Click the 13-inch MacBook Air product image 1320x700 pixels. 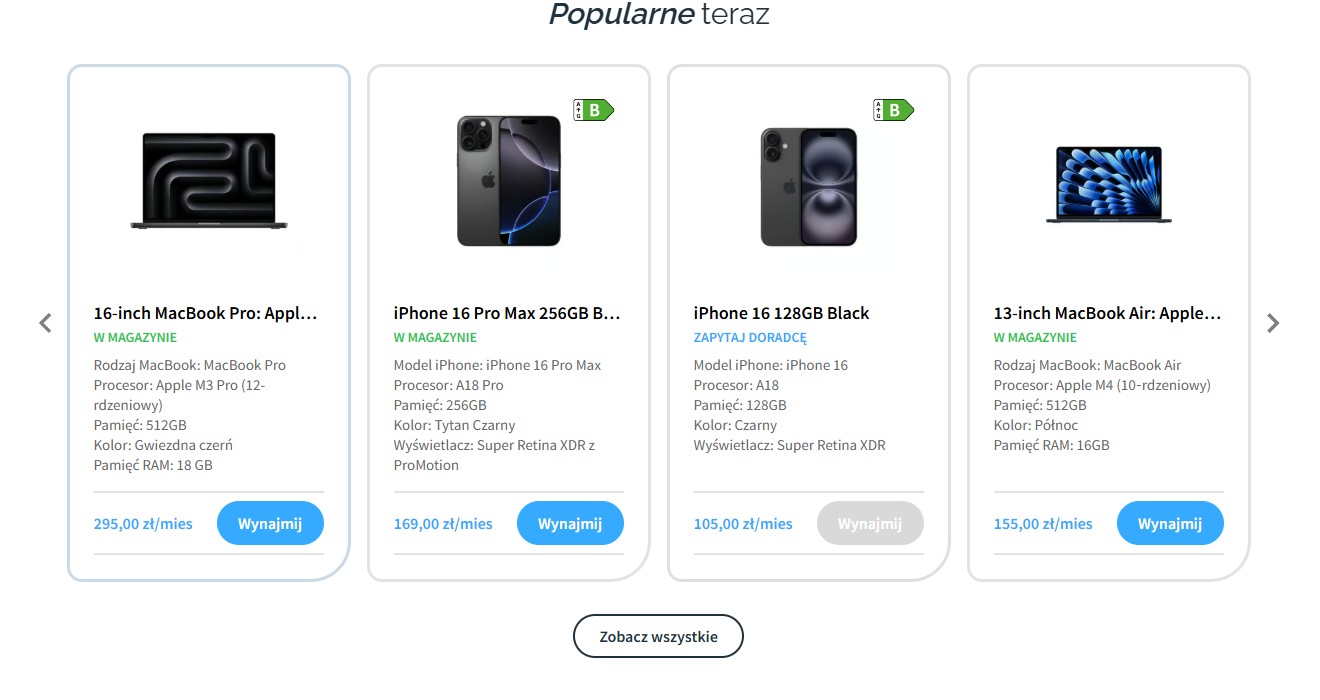(1109, 185)
